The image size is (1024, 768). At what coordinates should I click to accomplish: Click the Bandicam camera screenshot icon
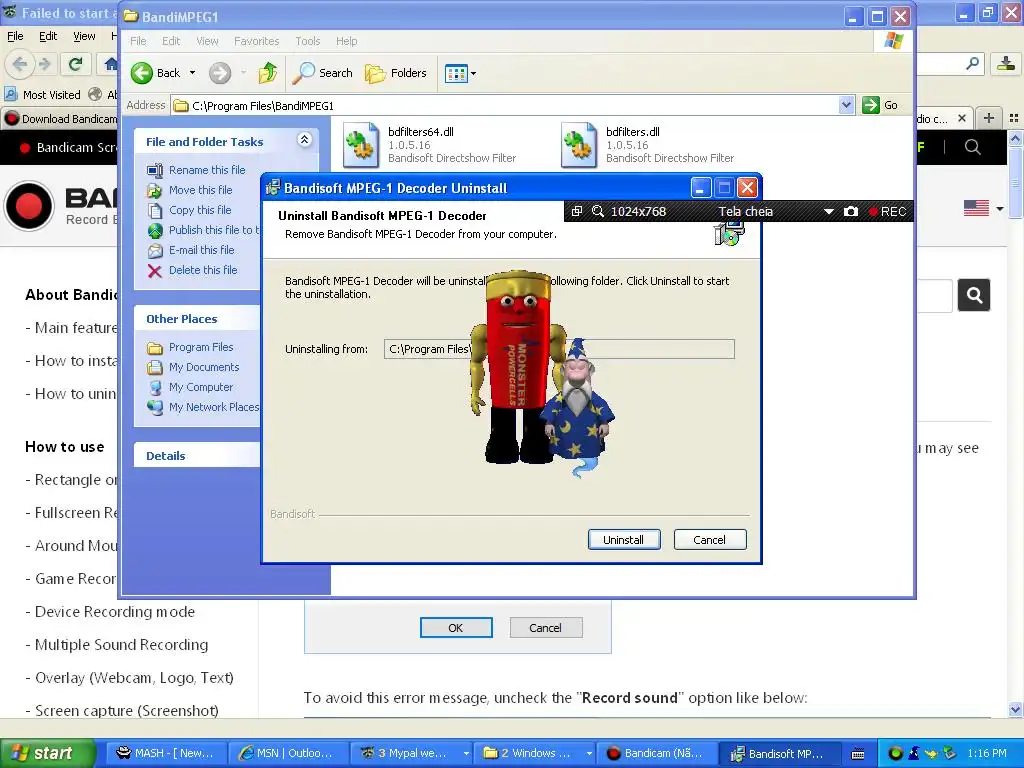tap(850, 212)
